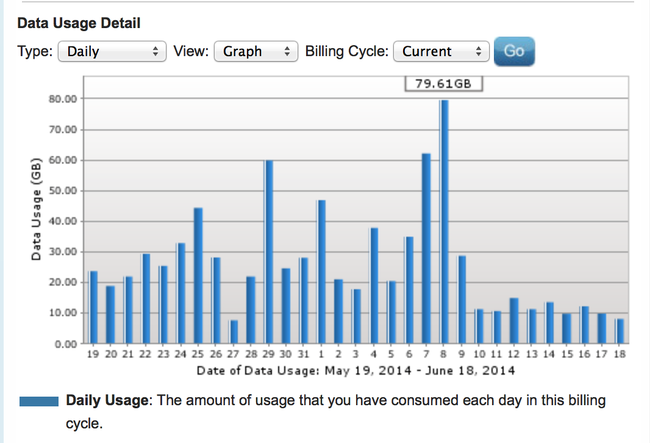
Task: Select the tallest bar for day 8
Action: pos(444,221)
